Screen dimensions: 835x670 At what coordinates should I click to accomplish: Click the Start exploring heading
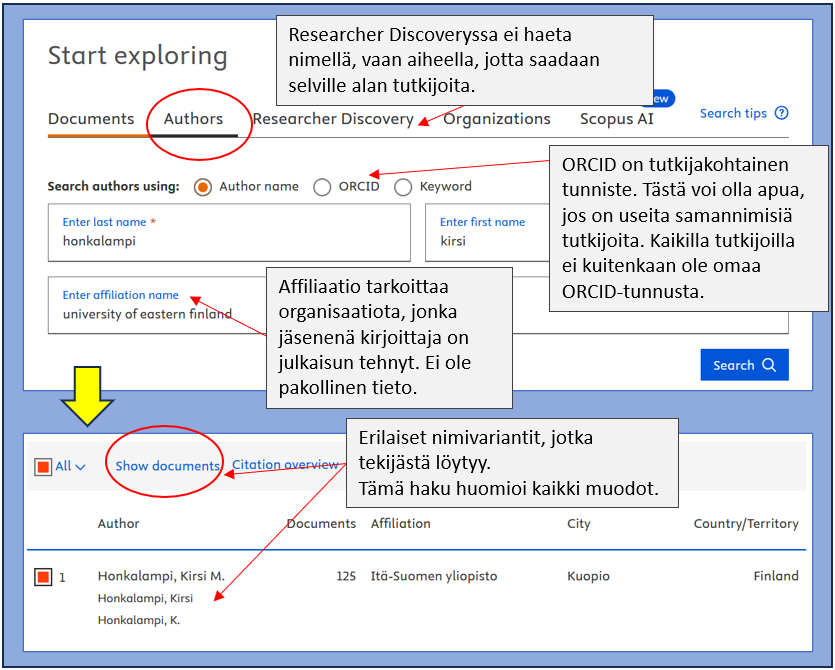[x=137, y=56]
